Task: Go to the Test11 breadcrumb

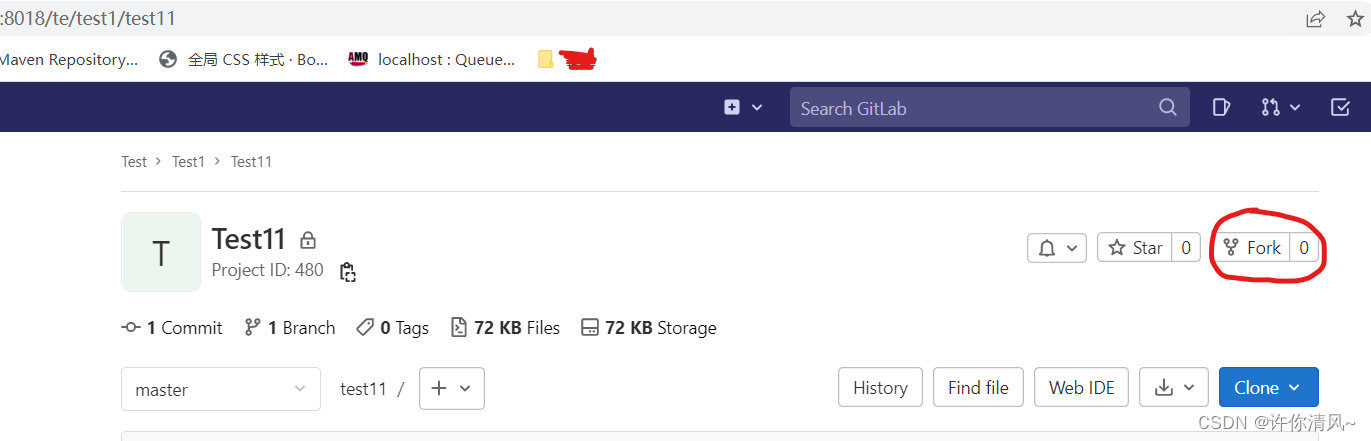Action: [x=251, y=161]
